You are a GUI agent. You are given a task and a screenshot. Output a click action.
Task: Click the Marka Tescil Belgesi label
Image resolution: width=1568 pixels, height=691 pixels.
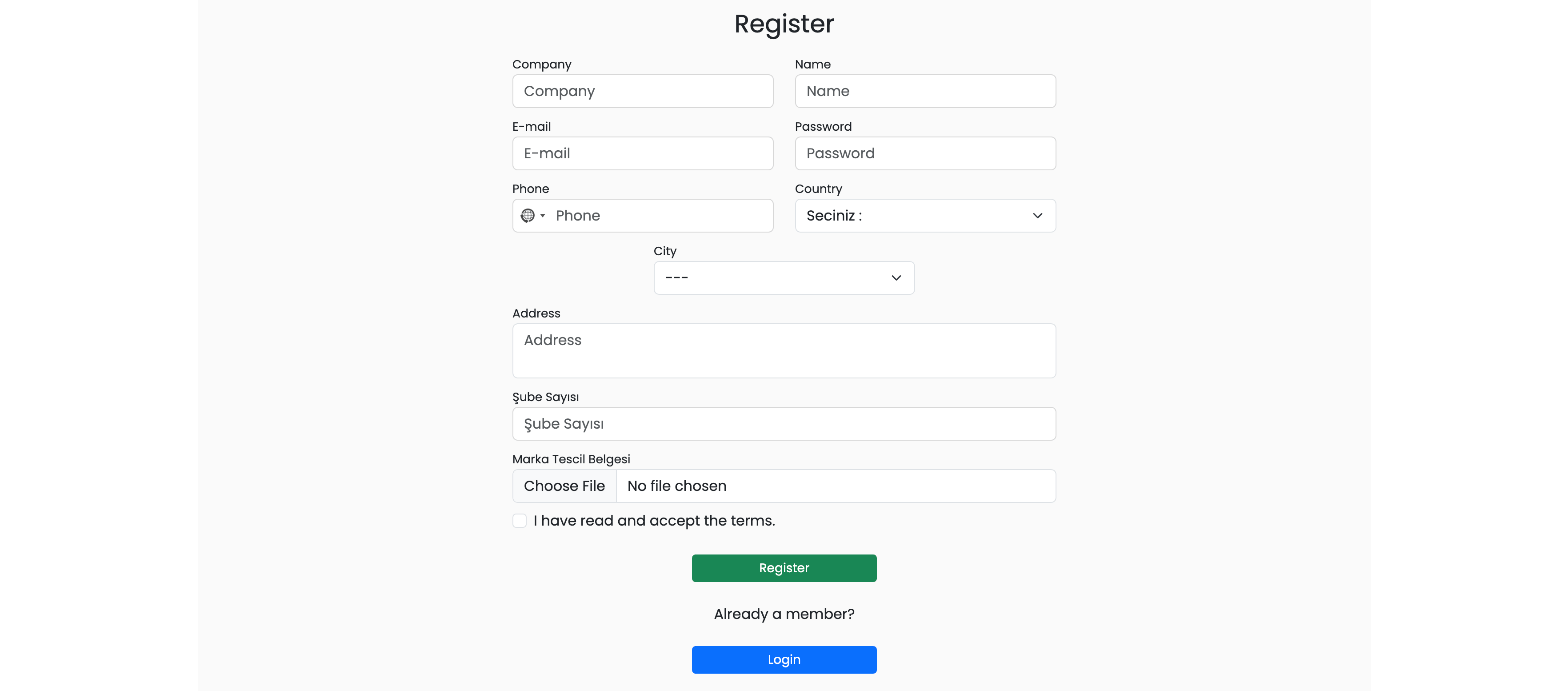click(571, 459)
